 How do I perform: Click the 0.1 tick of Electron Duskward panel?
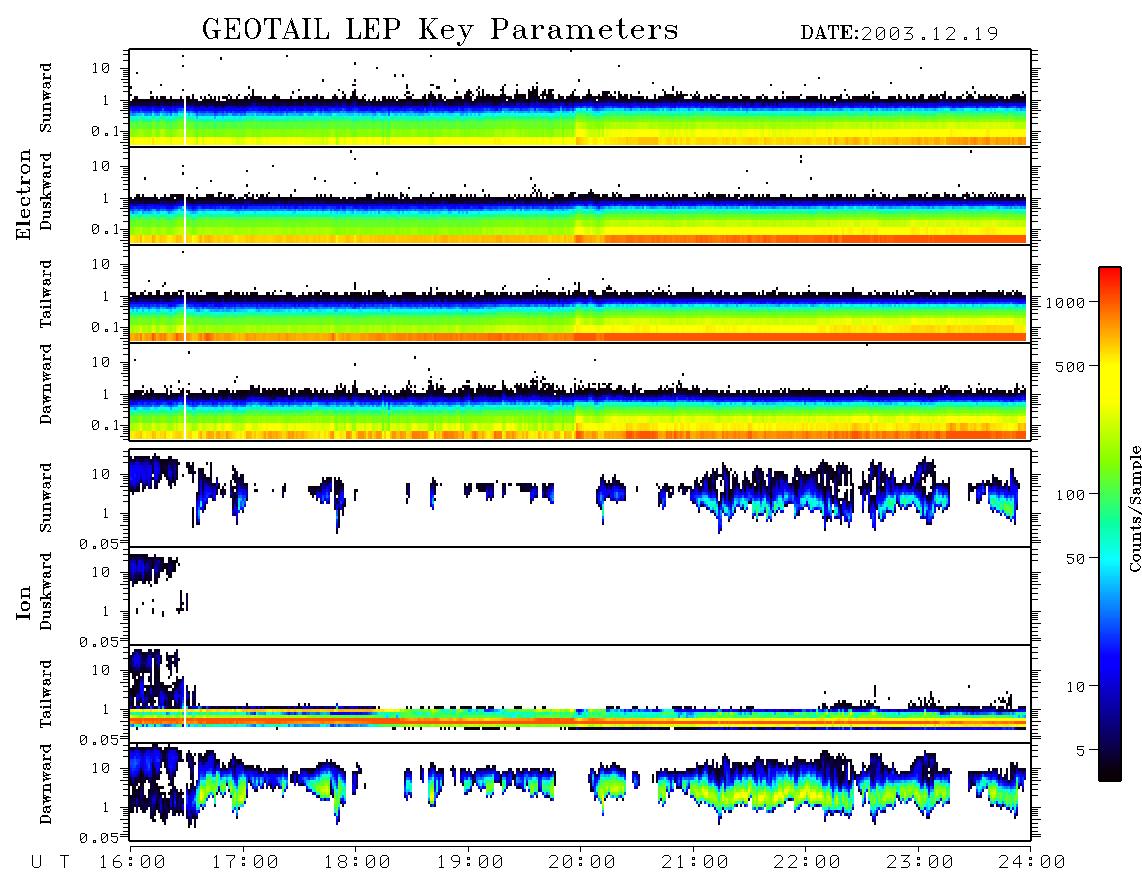click(105, 229)
